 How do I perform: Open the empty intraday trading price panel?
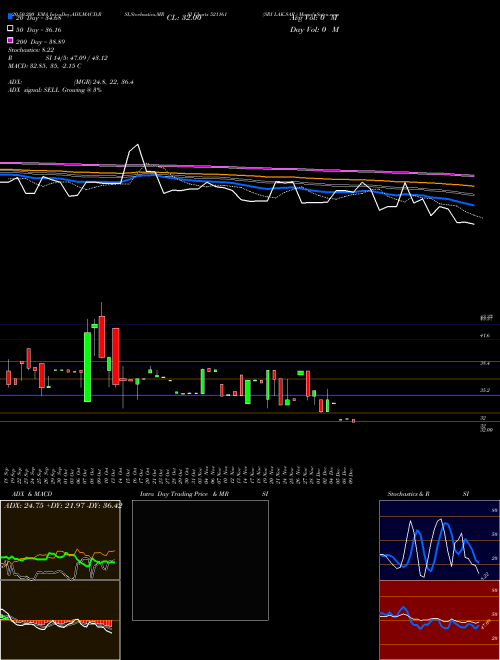(200, 560)
